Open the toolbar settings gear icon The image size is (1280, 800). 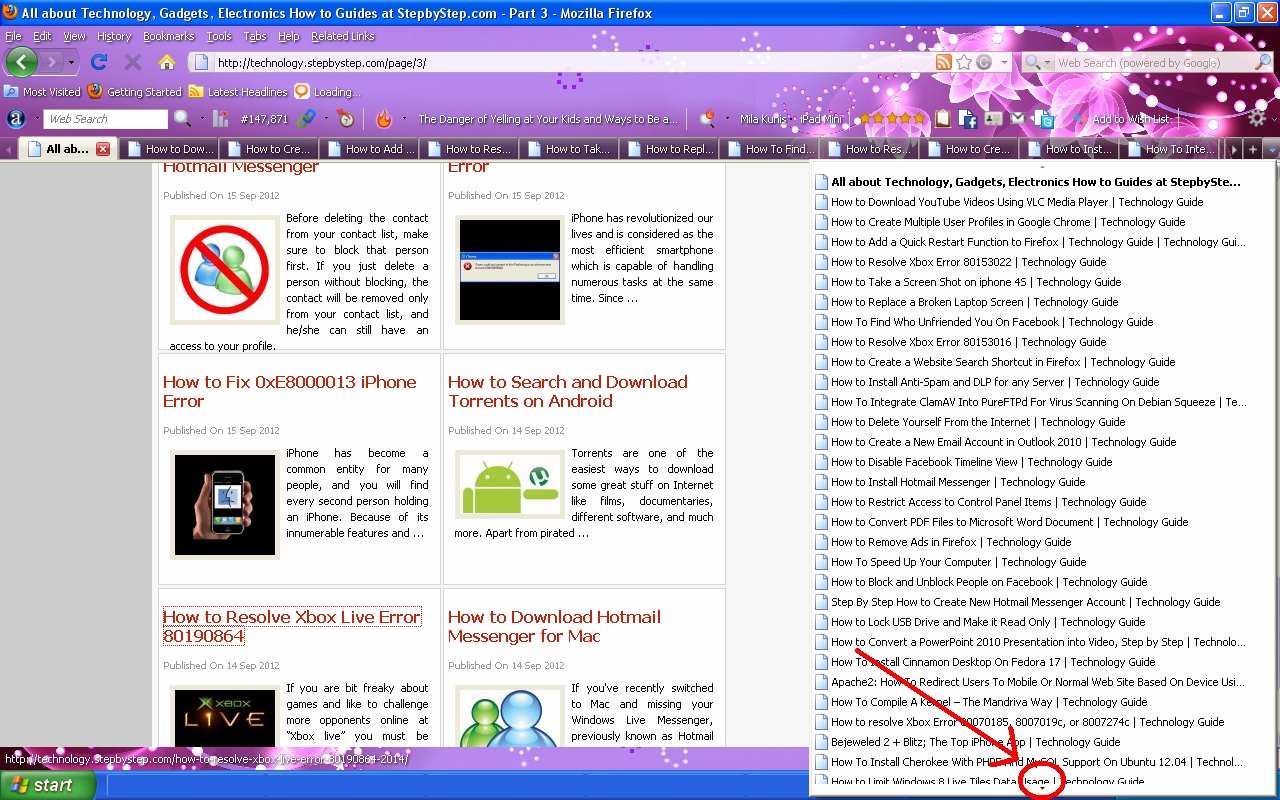coord(1257,118)
